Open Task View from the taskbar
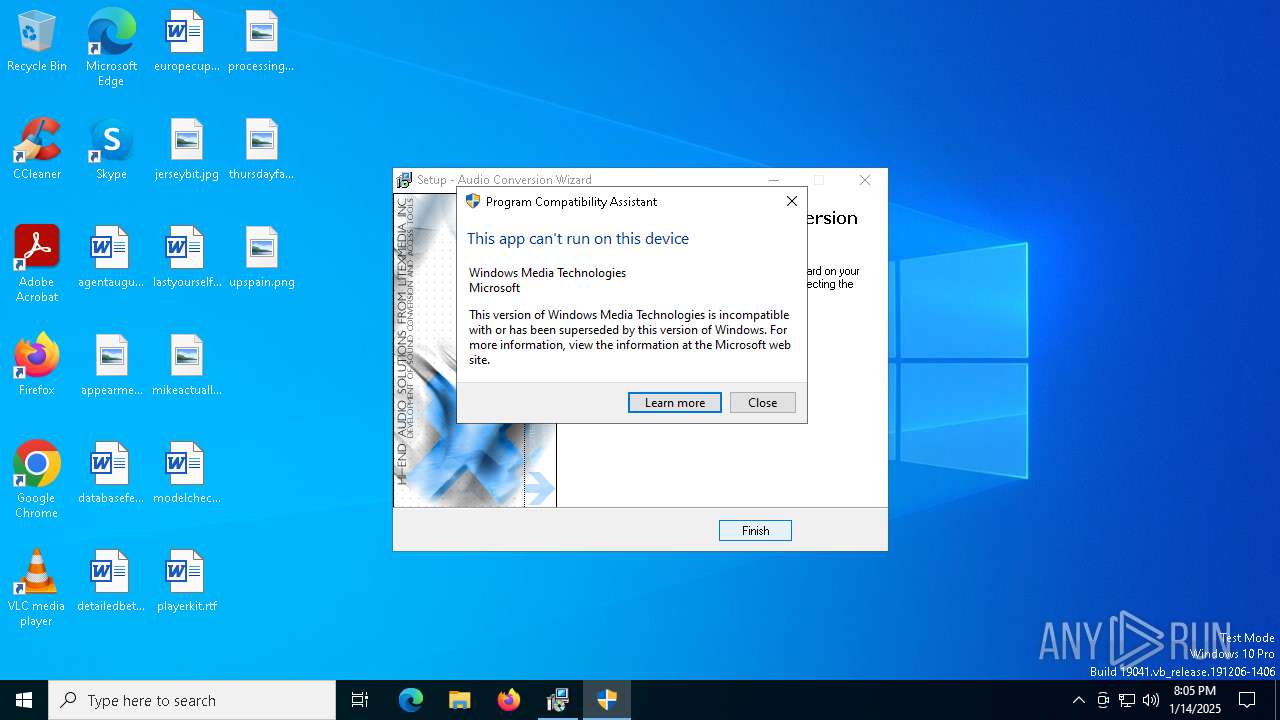The width and height of the screenshot is (1280, 720). tap(360, 700)
